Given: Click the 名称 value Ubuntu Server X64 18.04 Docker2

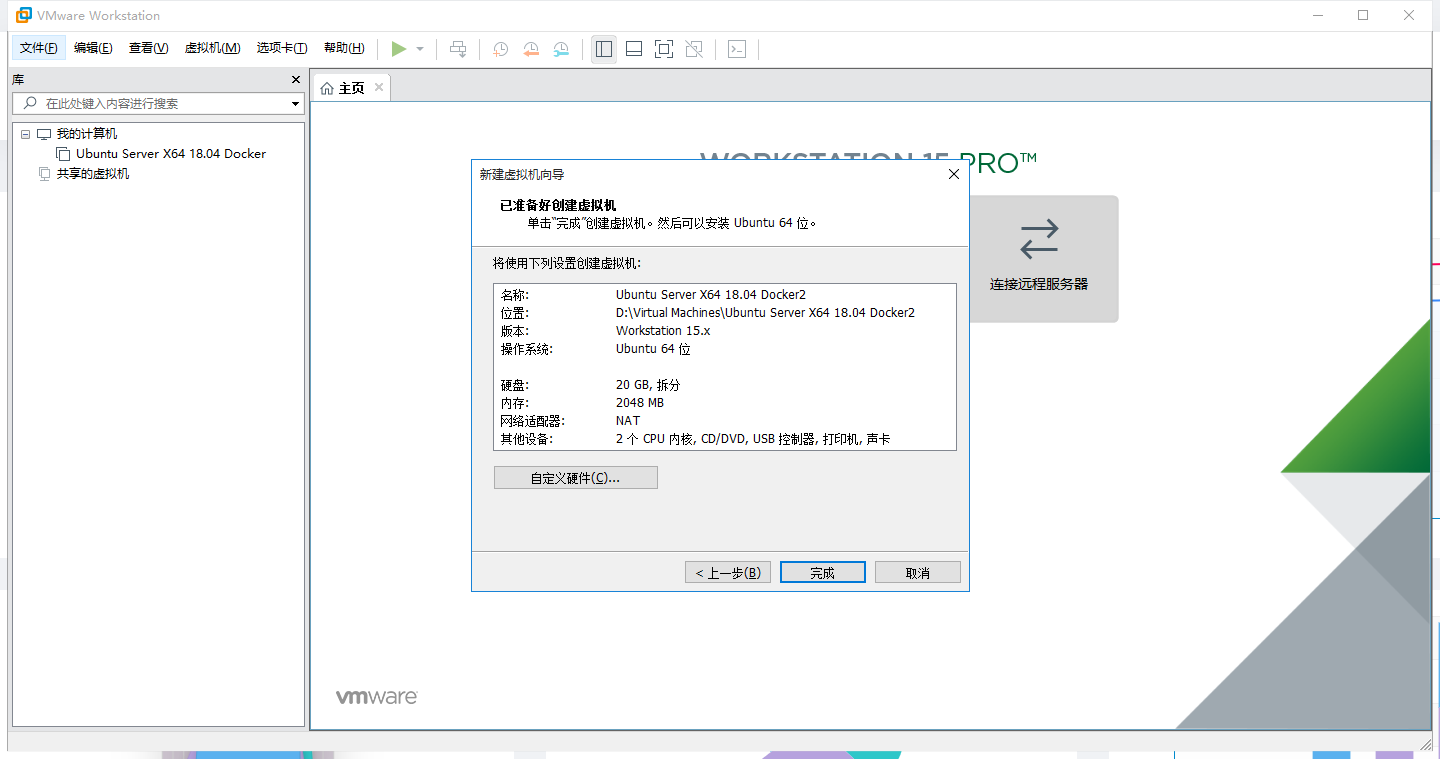Looking at the screenshot, I should pyautogui.click(x=711, y=295).
